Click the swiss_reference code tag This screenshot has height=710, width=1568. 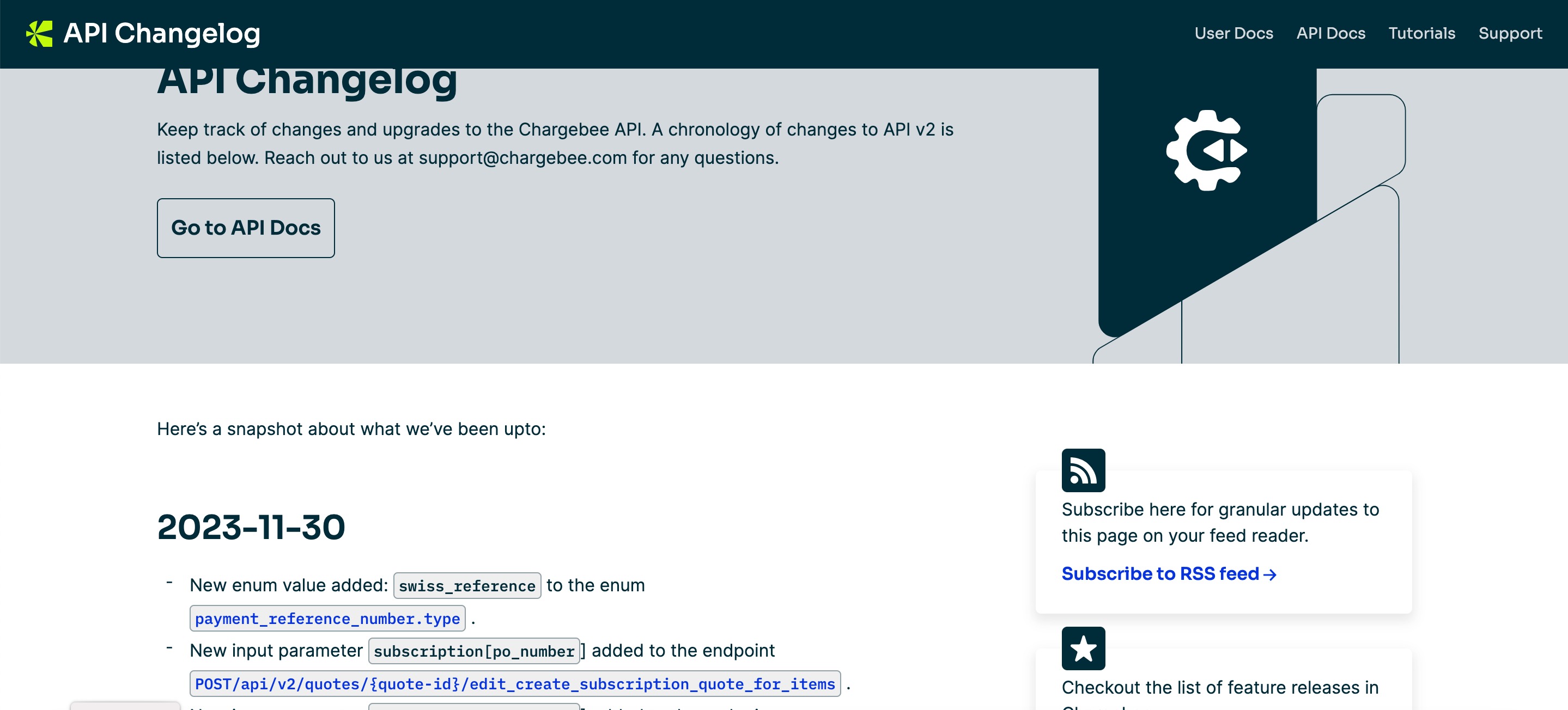pyautogui.click(x=466, y=586)
